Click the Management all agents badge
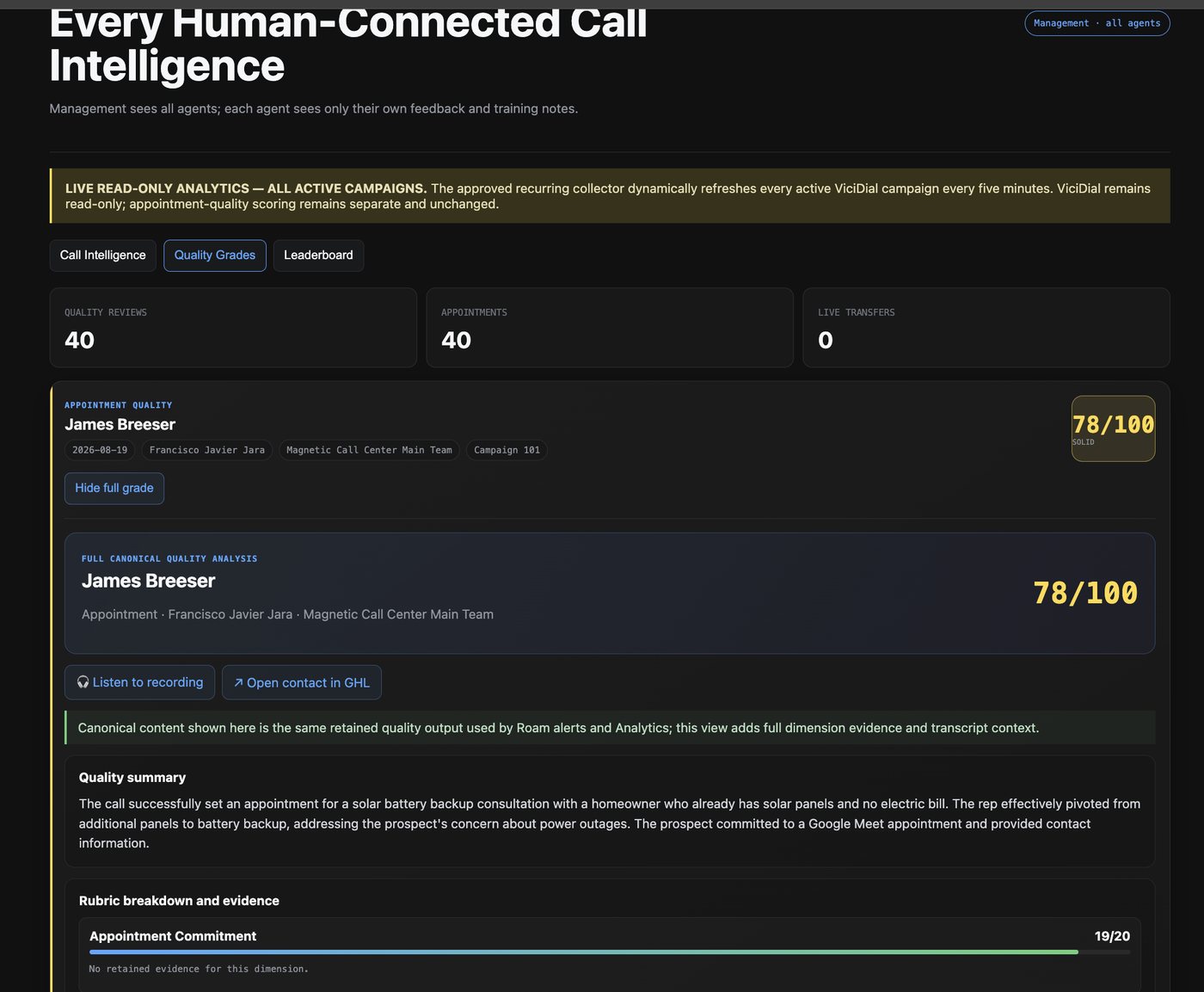 coord(1097,23)
